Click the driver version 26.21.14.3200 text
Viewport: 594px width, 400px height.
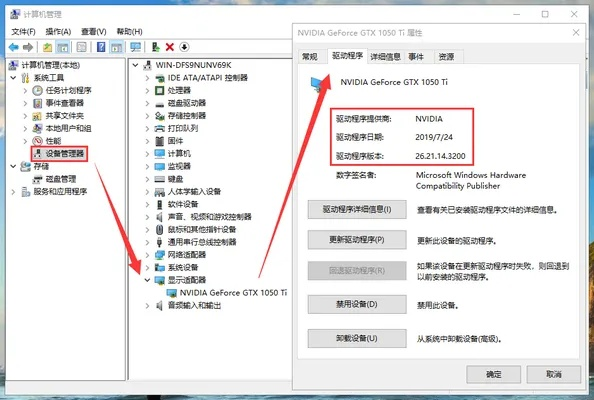click(x=440, y=156)
